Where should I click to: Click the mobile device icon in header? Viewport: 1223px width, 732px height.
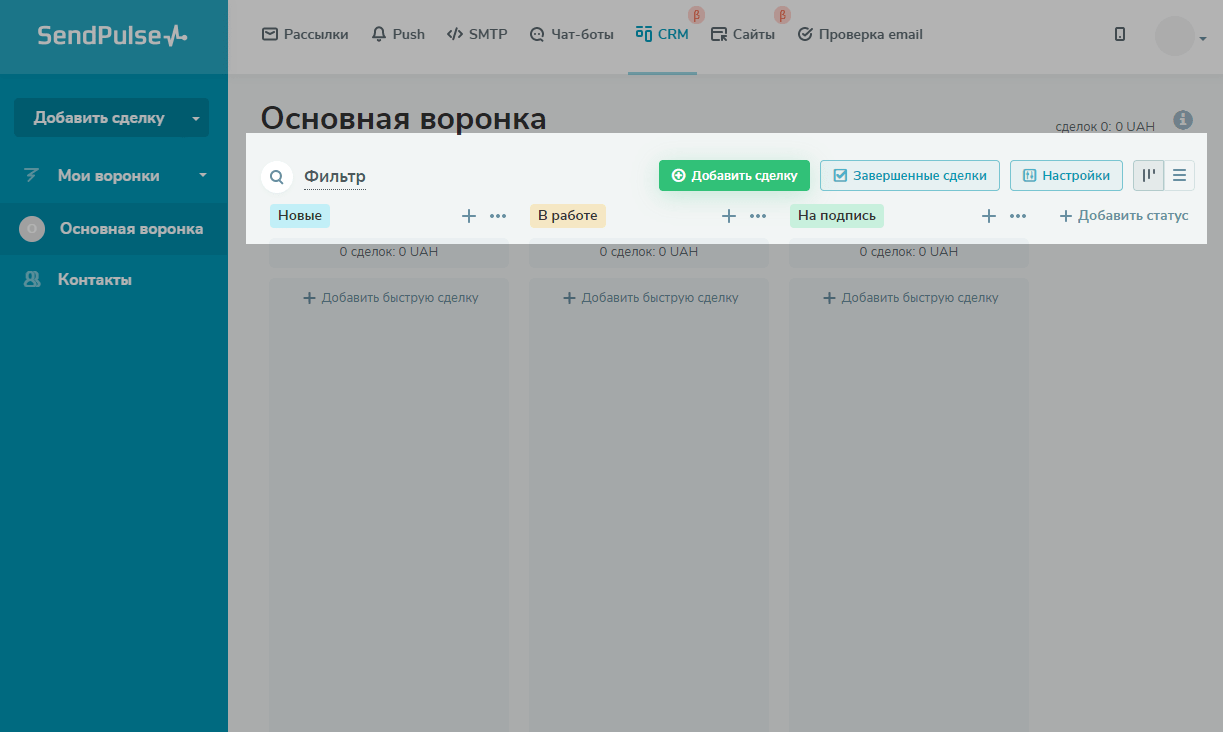click(x=1120, y=35)
